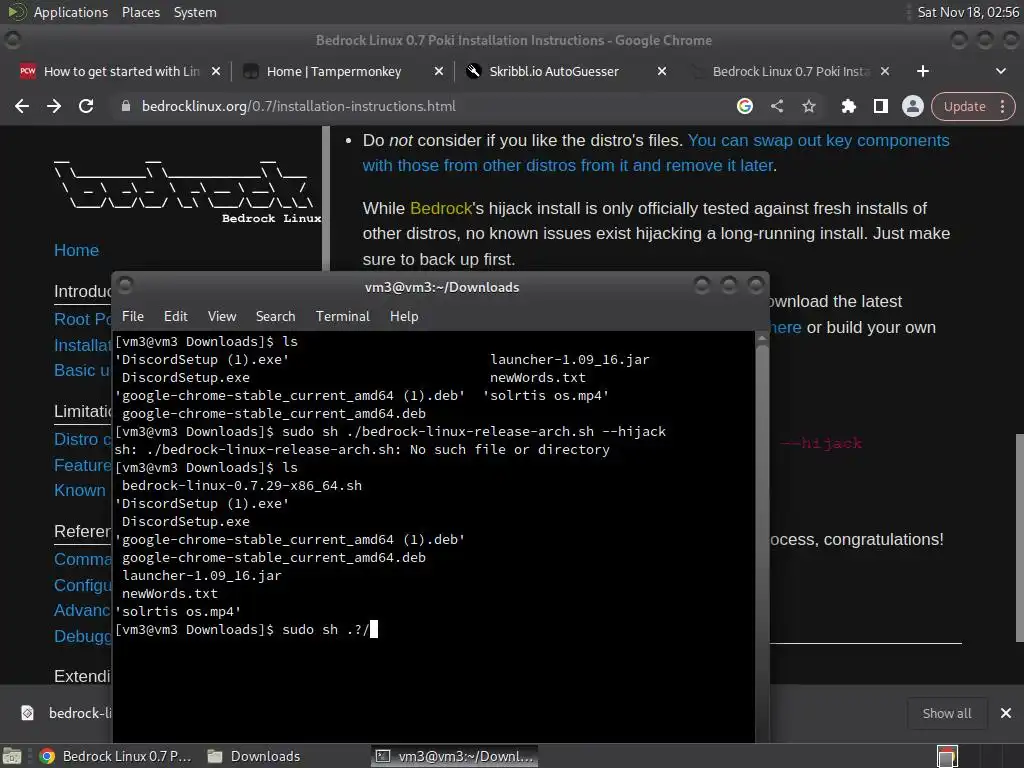Switch to the Downloads folder taskbar button
This screenshot has width=1024, height=768.
254,756
